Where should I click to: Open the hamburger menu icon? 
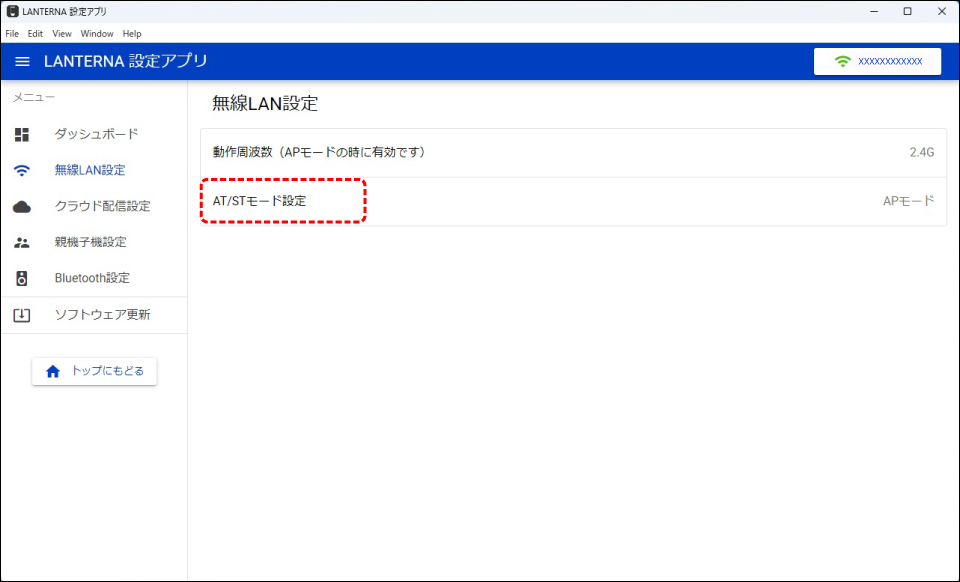point(22,62)
